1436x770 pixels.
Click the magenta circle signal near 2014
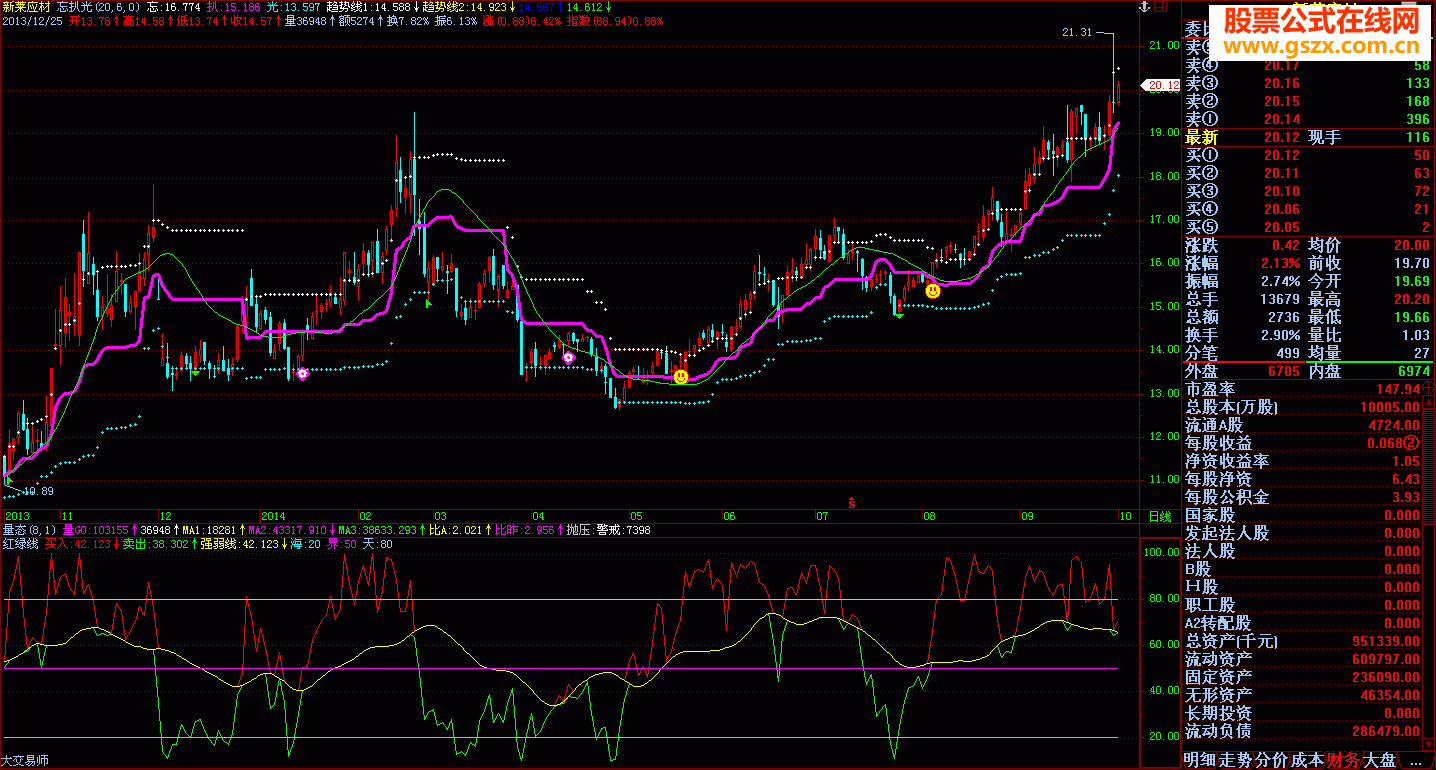(303, 373)
